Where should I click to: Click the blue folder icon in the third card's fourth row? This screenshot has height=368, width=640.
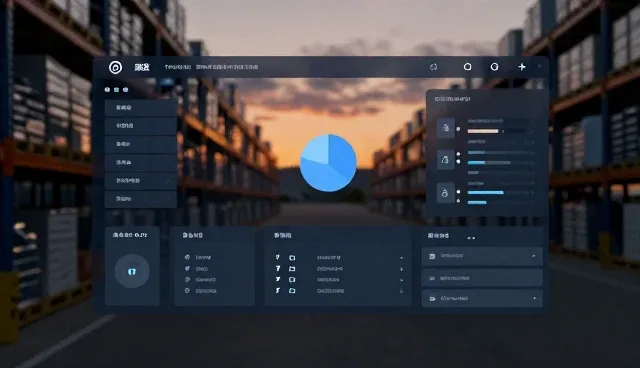click(292, 291)
